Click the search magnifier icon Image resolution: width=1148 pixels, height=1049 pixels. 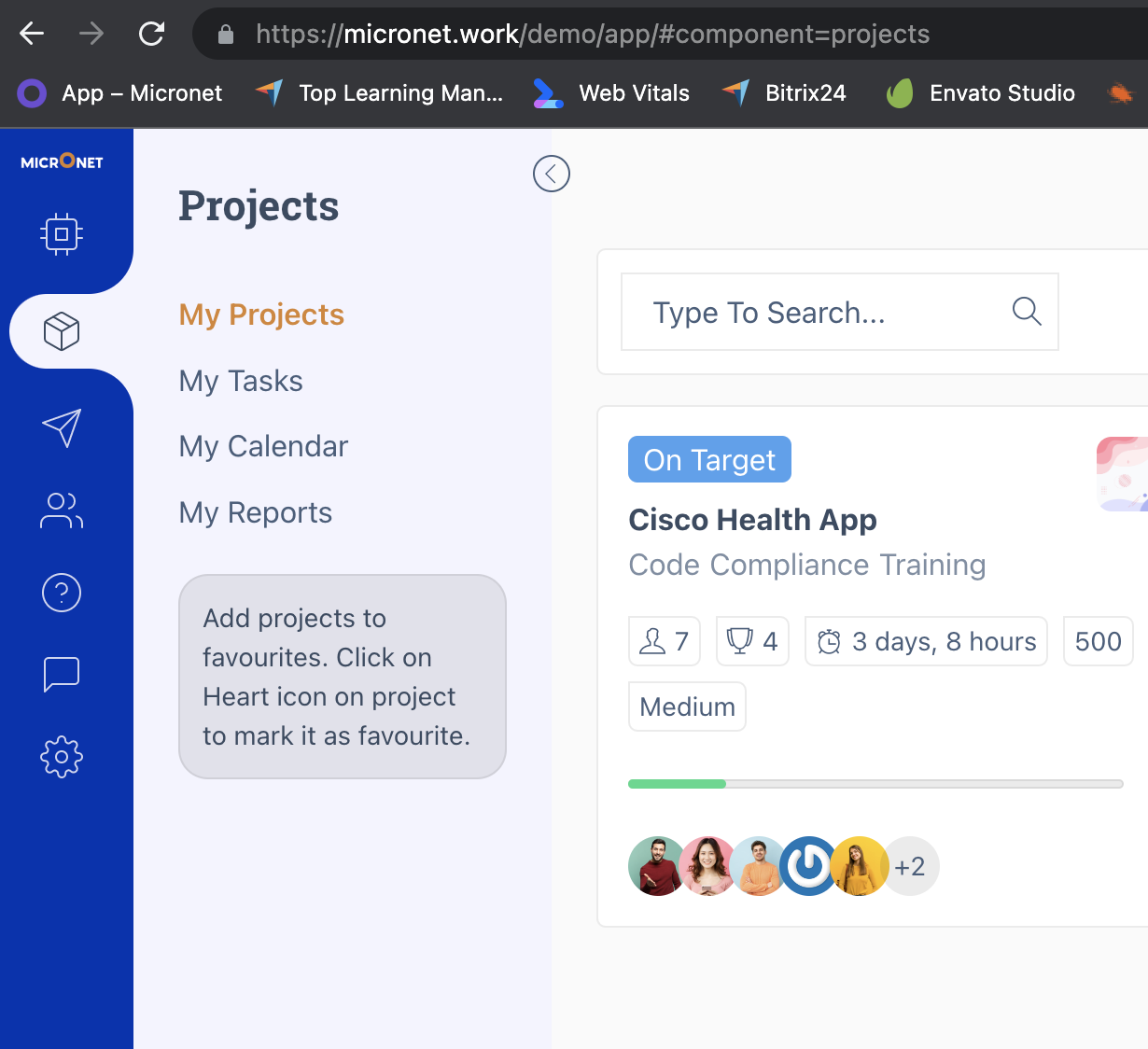pyautogui.click(x=1027, y=311)
